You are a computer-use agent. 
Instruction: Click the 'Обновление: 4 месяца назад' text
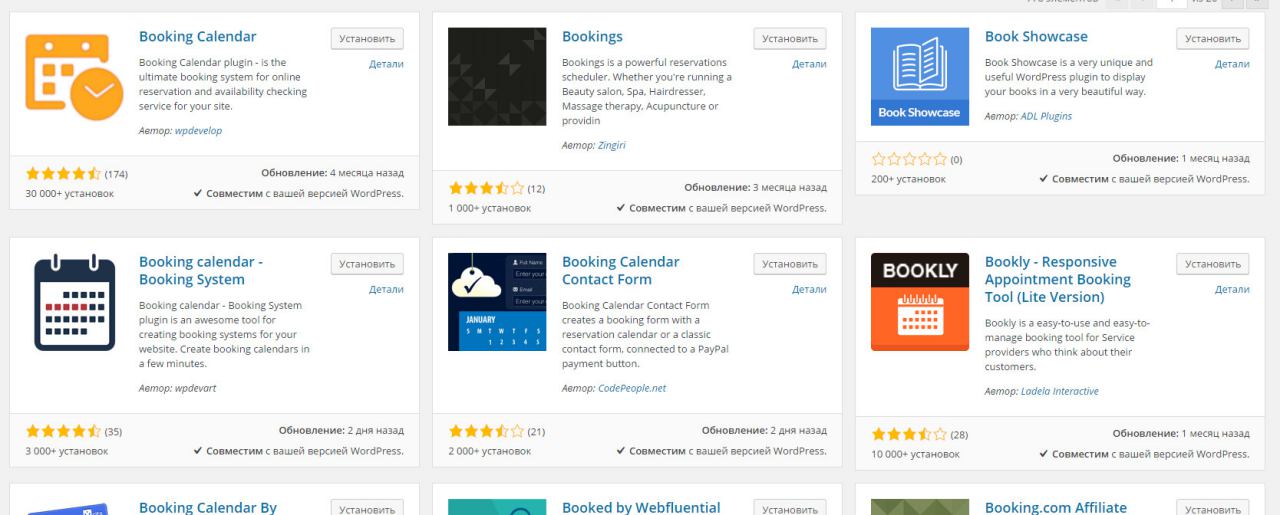coord(332,173)
